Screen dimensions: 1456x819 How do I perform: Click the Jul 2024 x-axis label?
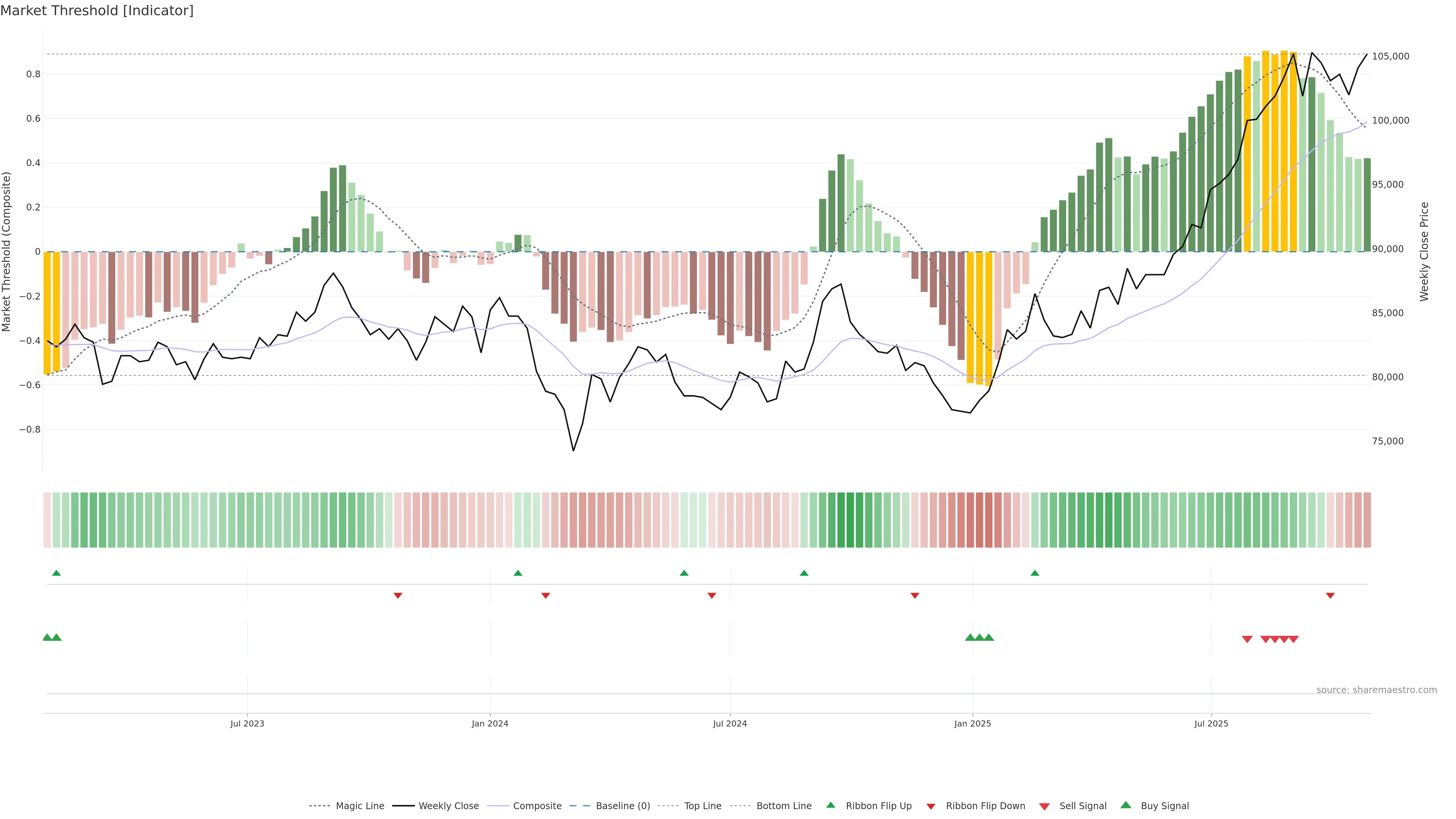pyautogui.click(x=730, y=723)
